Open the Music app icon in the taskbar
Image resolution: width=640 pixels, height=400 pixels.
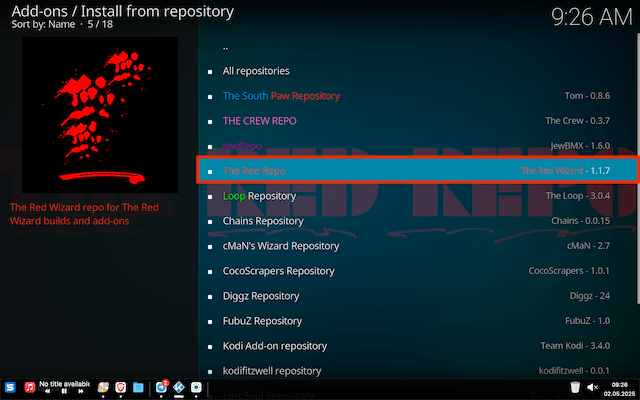click(29, 387)
